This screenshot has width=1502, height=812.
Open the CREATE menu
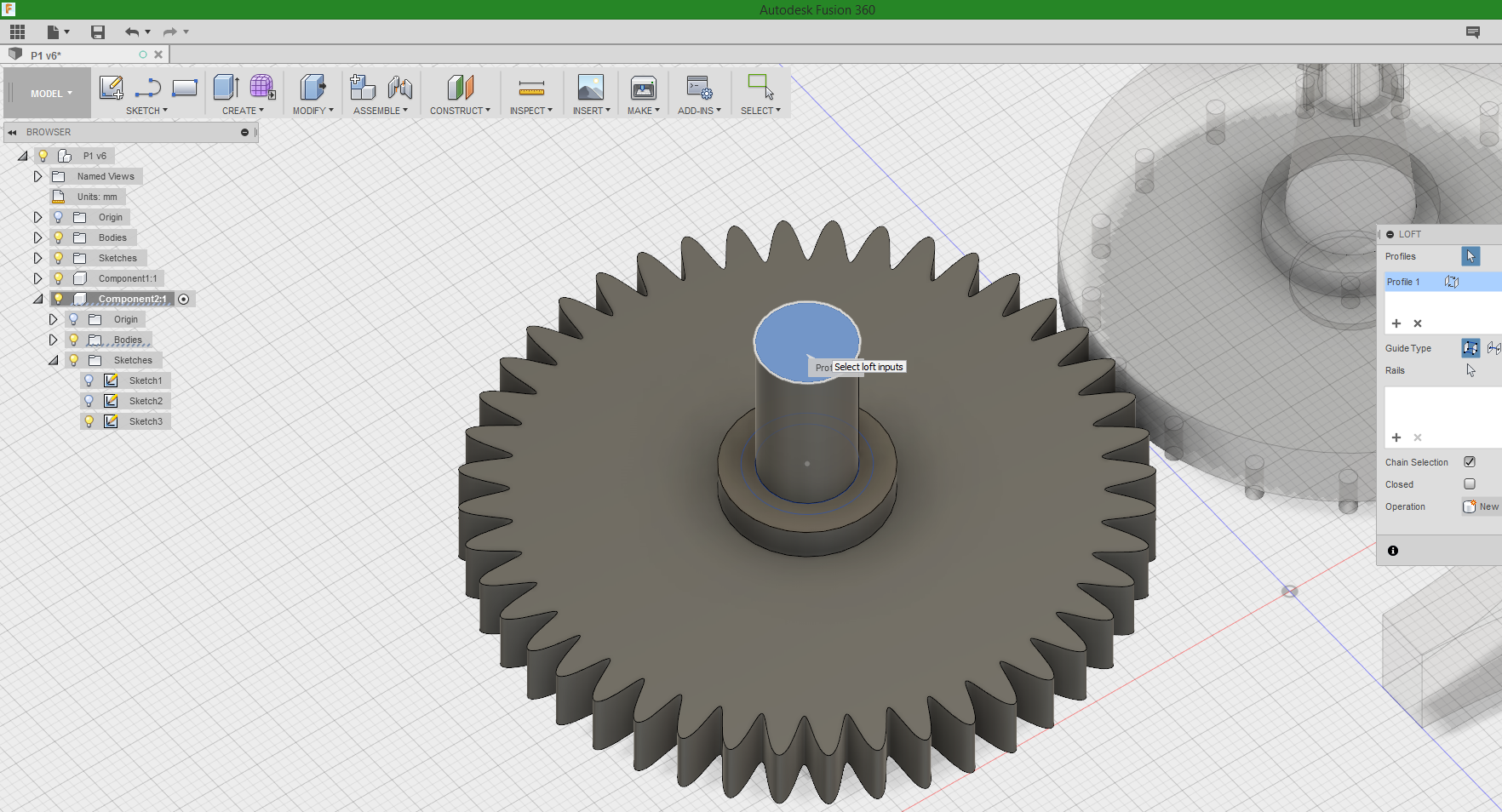pos(243,111)
